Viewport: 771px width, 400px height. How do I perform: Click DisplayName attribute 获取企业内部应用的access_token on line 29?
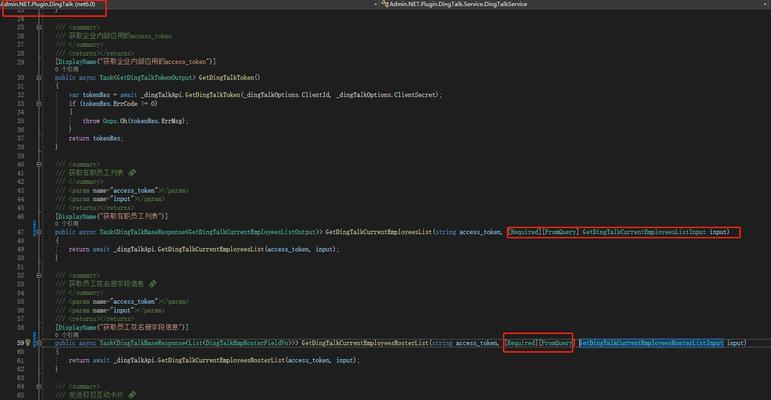tap(135, 62)
